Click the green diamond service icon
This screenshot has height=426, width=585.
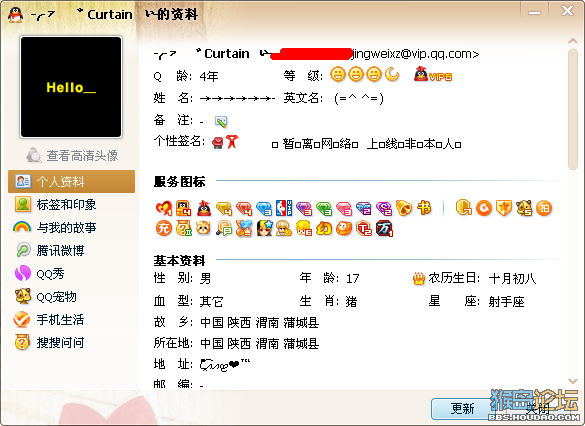click(x=324, y=208)
